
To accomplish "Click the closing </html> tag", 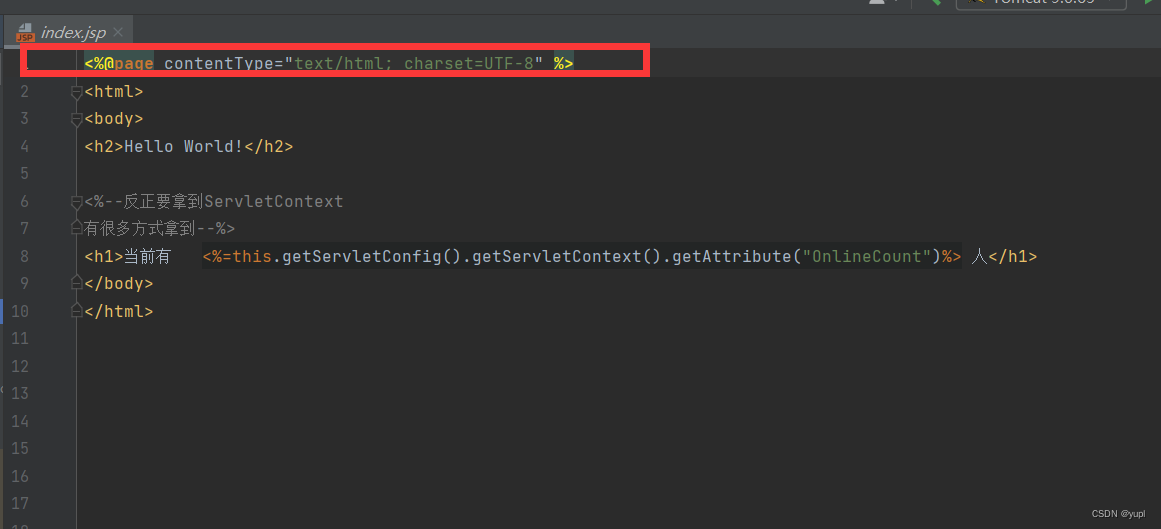I will coord(119,311).
